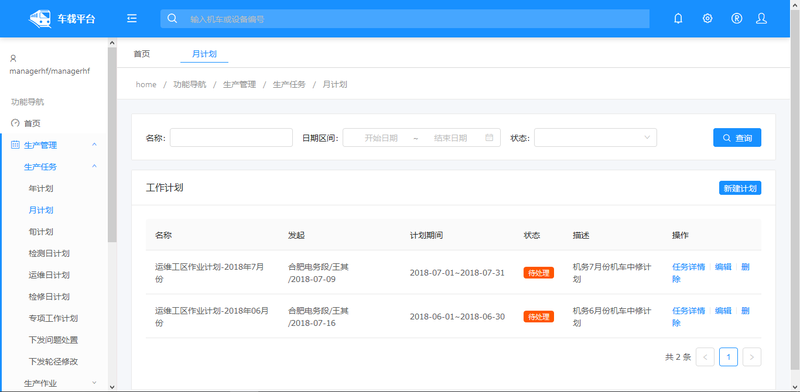Image resolution: width=800 pixels, height=392 pixels.
Task: Collapse the 生产任务 submenu chevron
Action: coord(94,166)
